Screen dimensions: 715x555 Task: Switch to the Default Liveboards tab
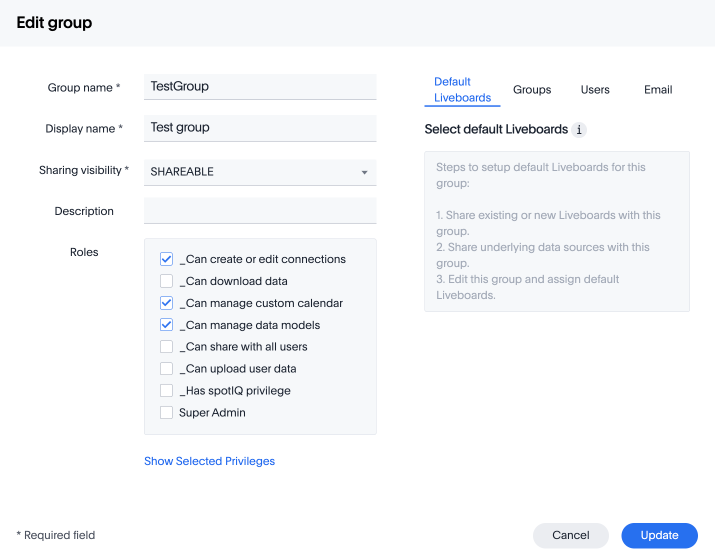click(462, 90)
